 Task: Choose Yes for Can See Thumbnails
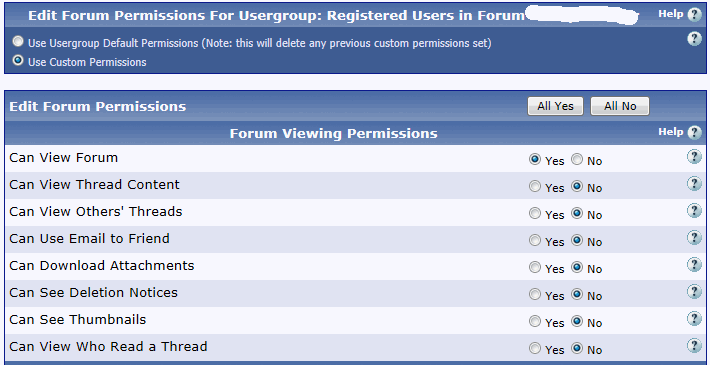(535, 321)
